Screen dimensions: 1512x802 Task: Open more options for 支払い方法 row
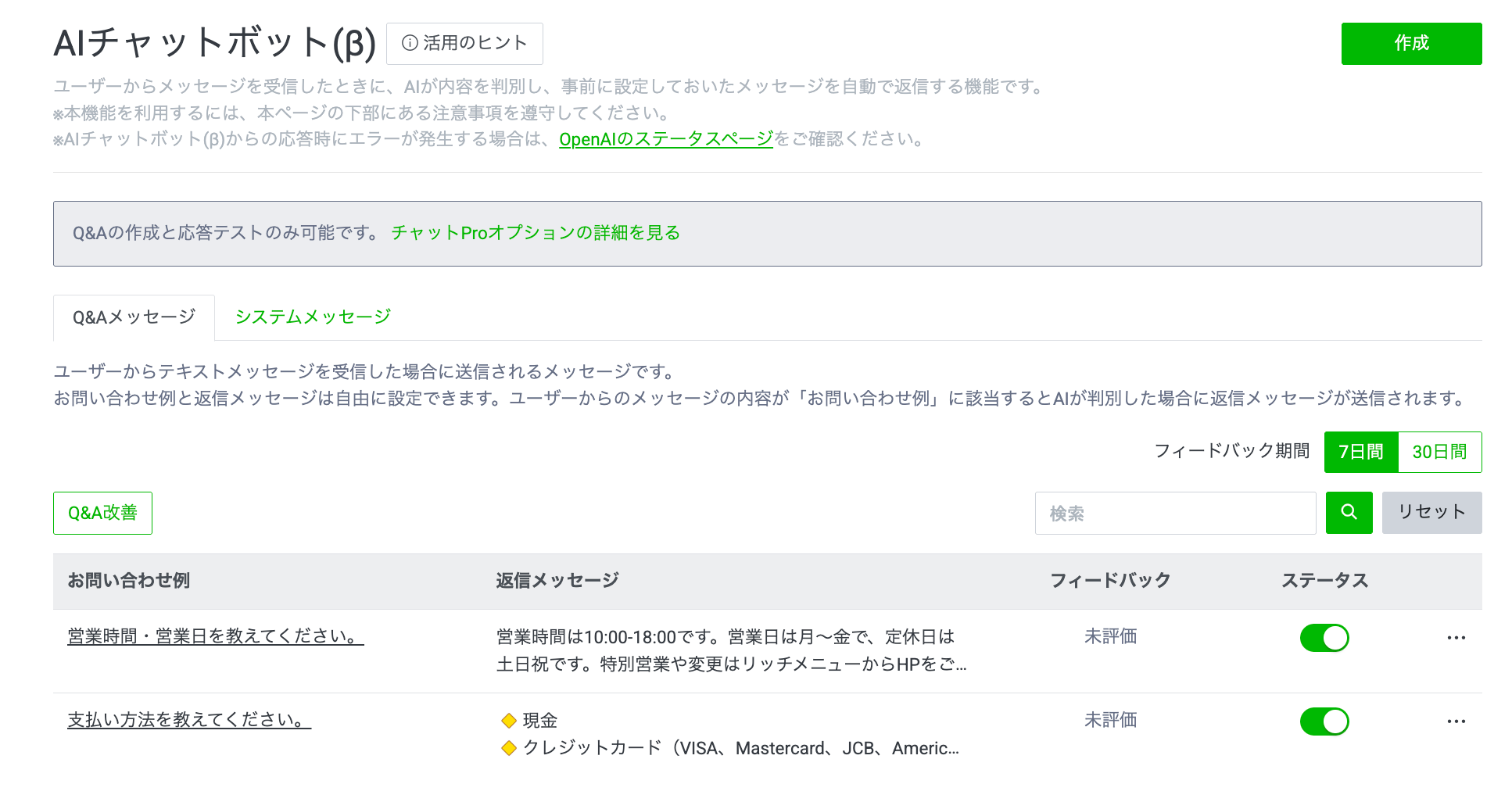pos(1456,721)
